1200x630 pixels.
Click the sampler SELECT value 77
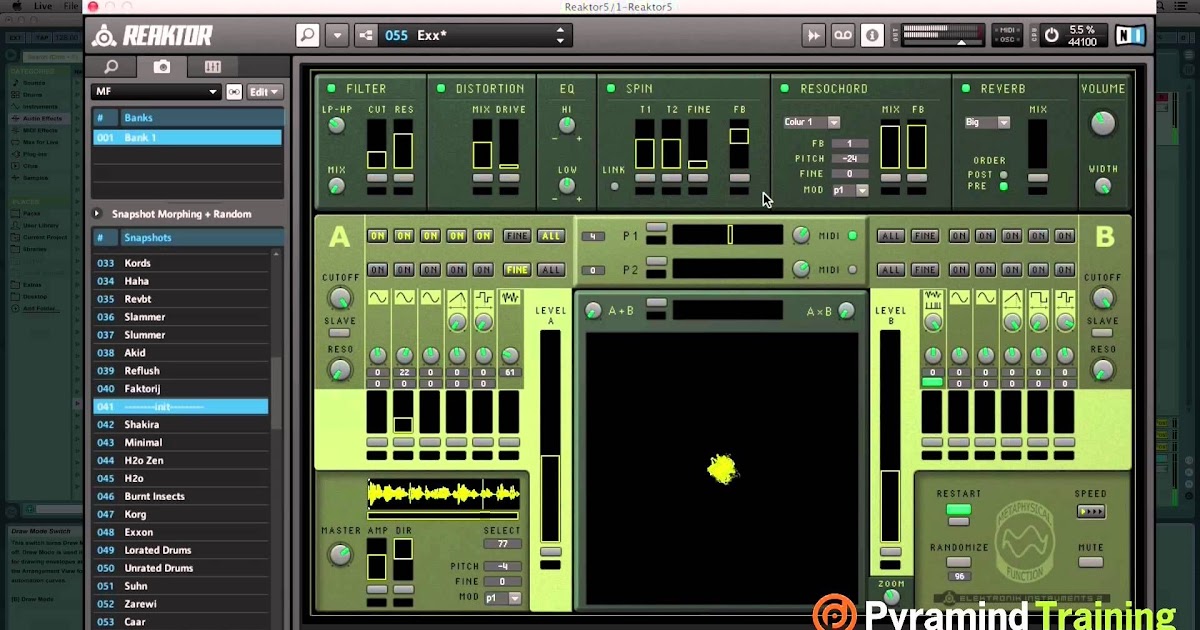[503, 544]
